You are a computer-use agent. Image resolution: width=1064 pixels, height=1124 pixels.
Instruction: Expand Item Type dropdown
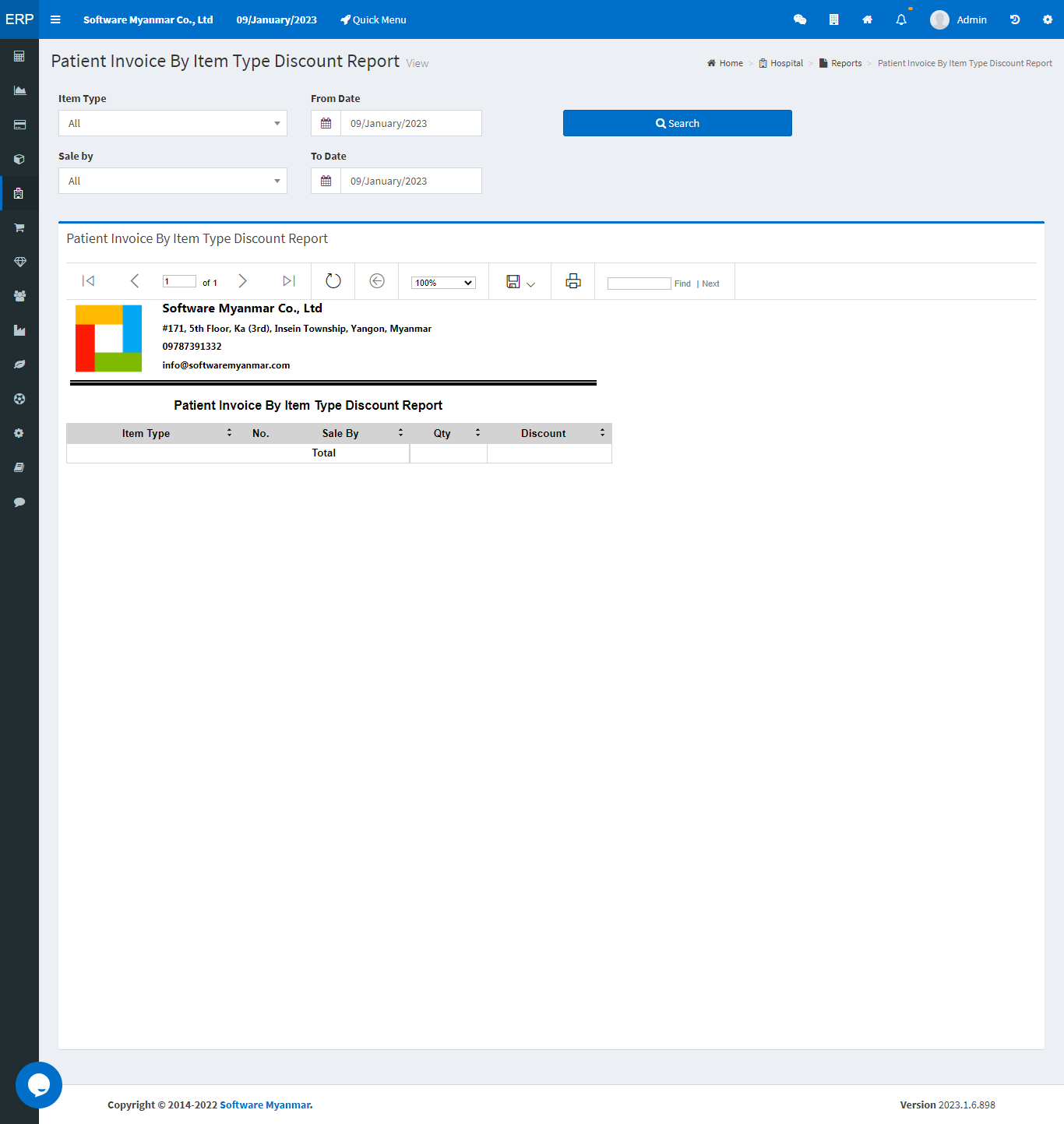[x=173, y=123]
